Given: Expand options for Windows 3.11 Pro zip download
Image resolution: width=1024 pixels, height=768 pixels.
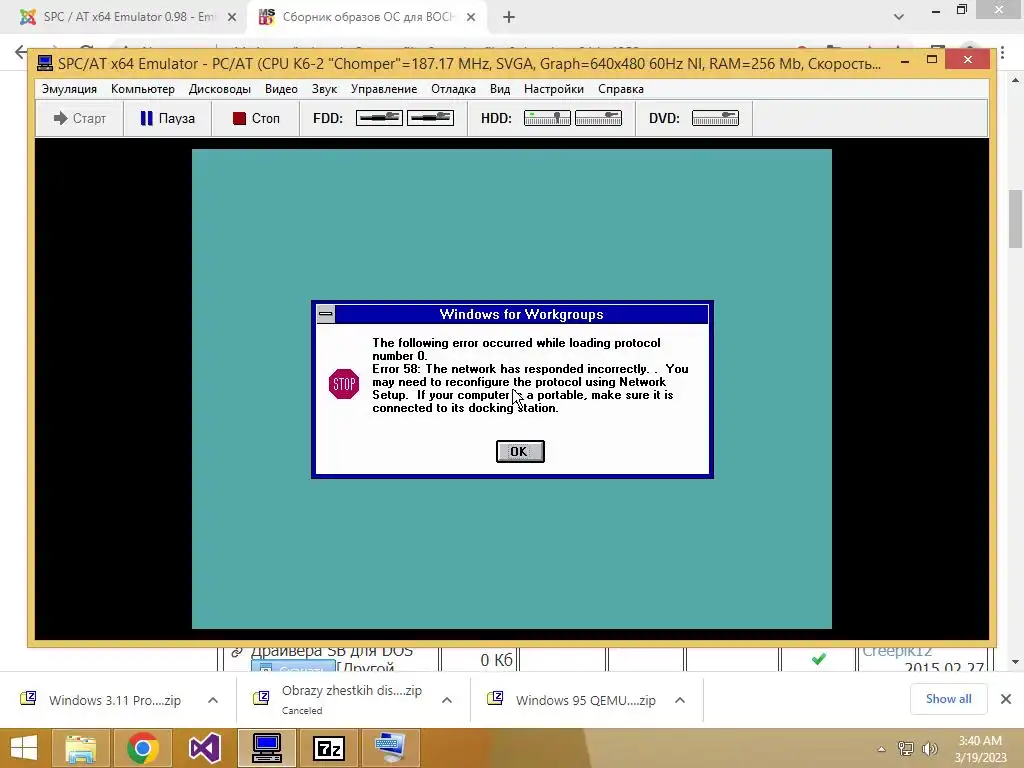Looking at the screenshot, I should click(x=213, y=700).
